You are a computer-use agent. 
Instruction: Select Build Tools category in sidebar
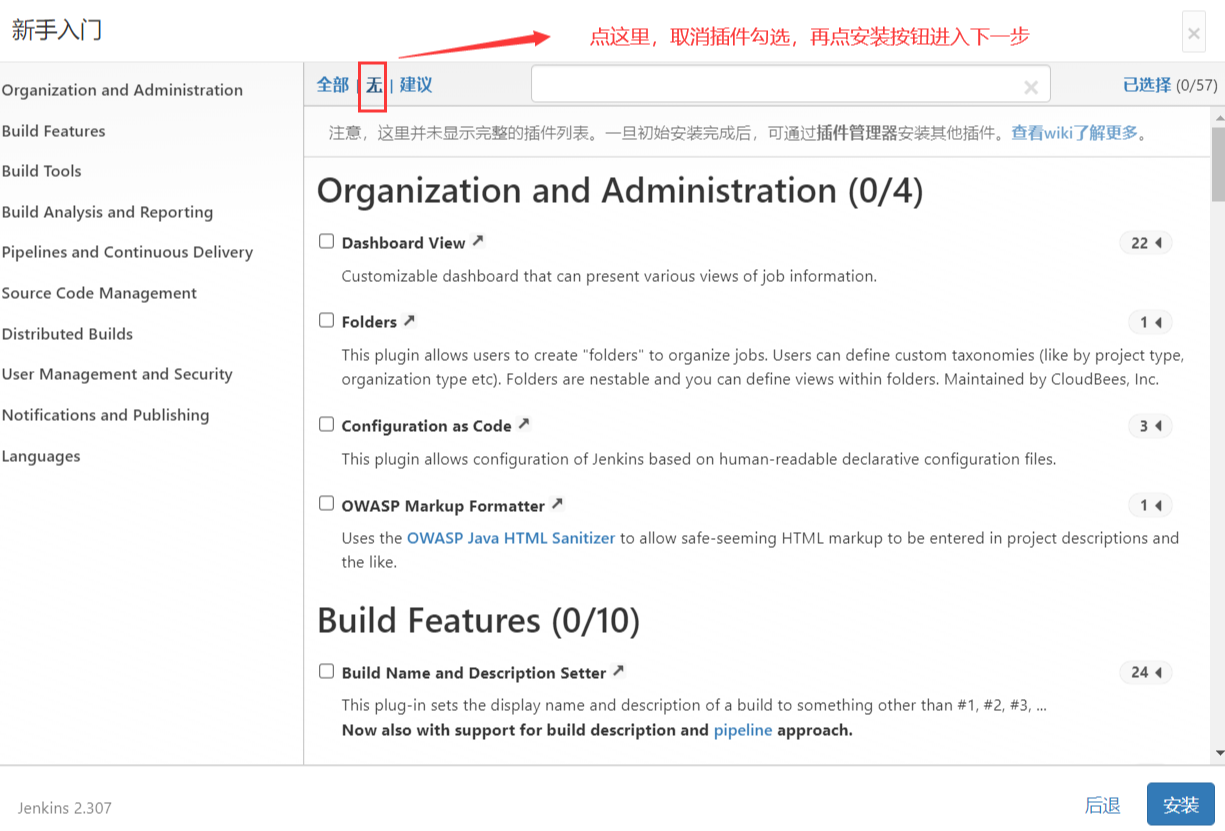(x=42, y=171)
